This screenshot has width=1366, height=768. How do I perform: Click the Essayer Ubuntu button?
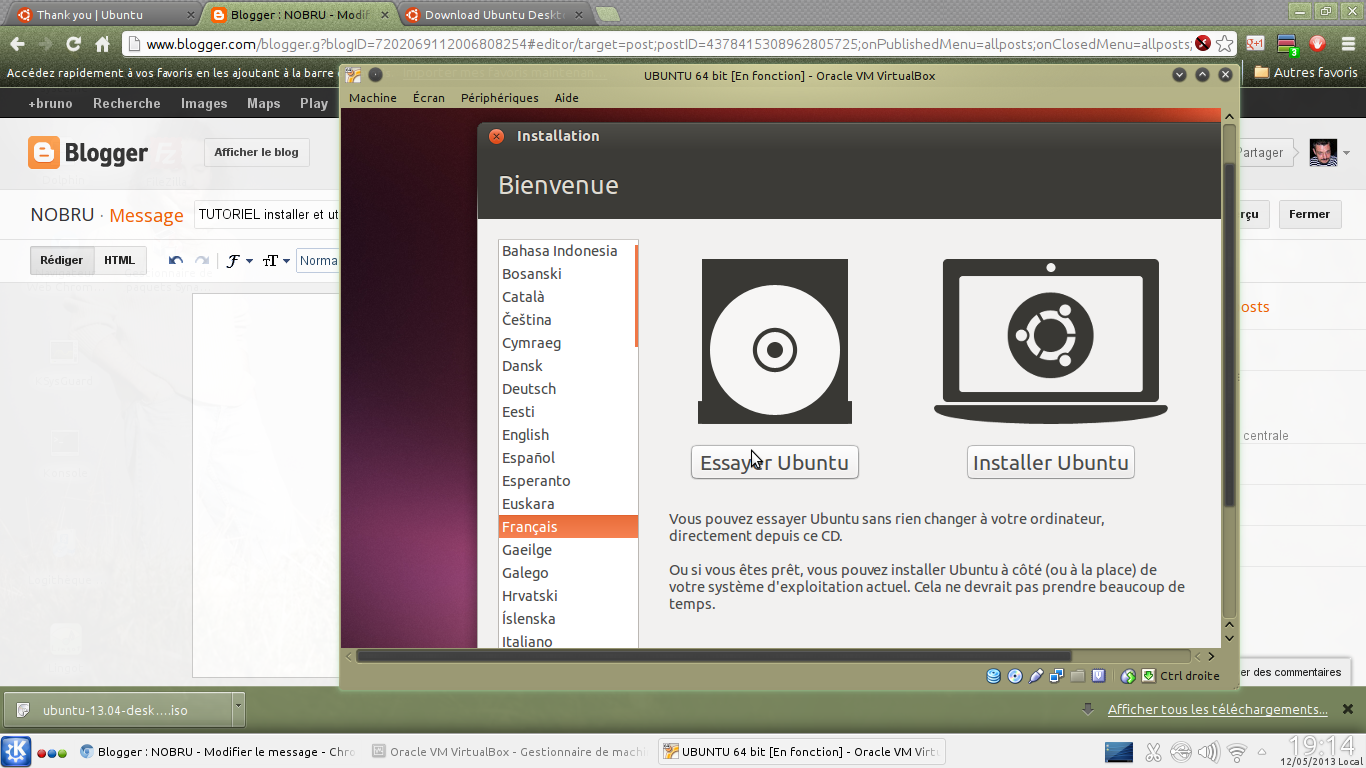point(774,462)
